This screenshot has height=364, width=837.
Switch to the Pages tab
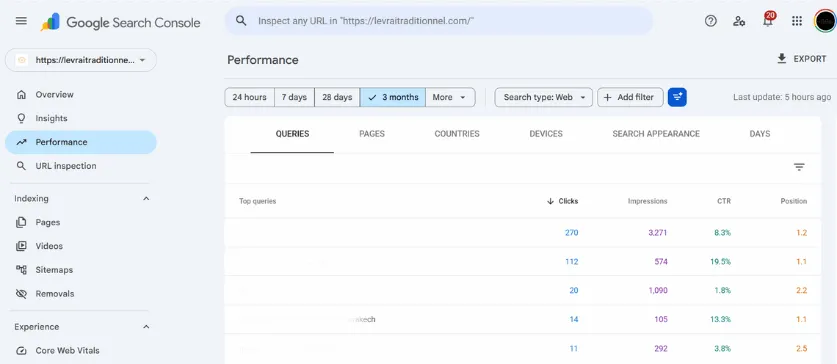(372, 134)
